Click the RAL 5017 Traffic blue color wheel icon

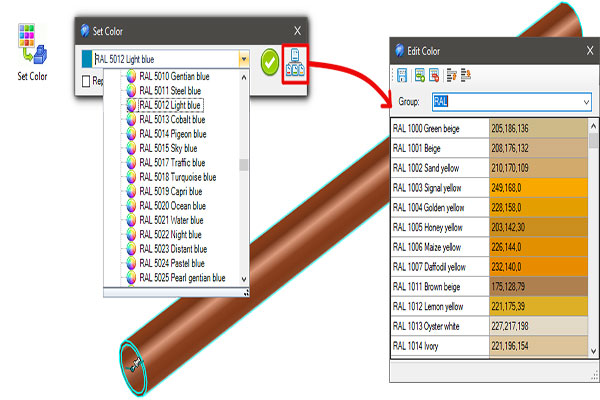pyautogui.click(x=131, y=162)
